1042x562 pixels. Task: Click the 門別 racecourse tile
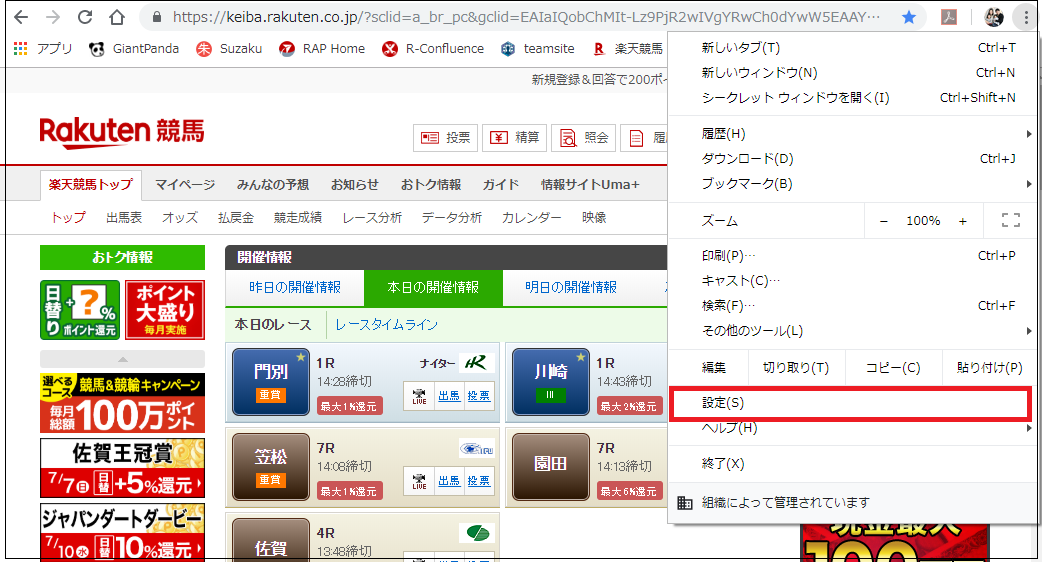[x=270, y=382]
